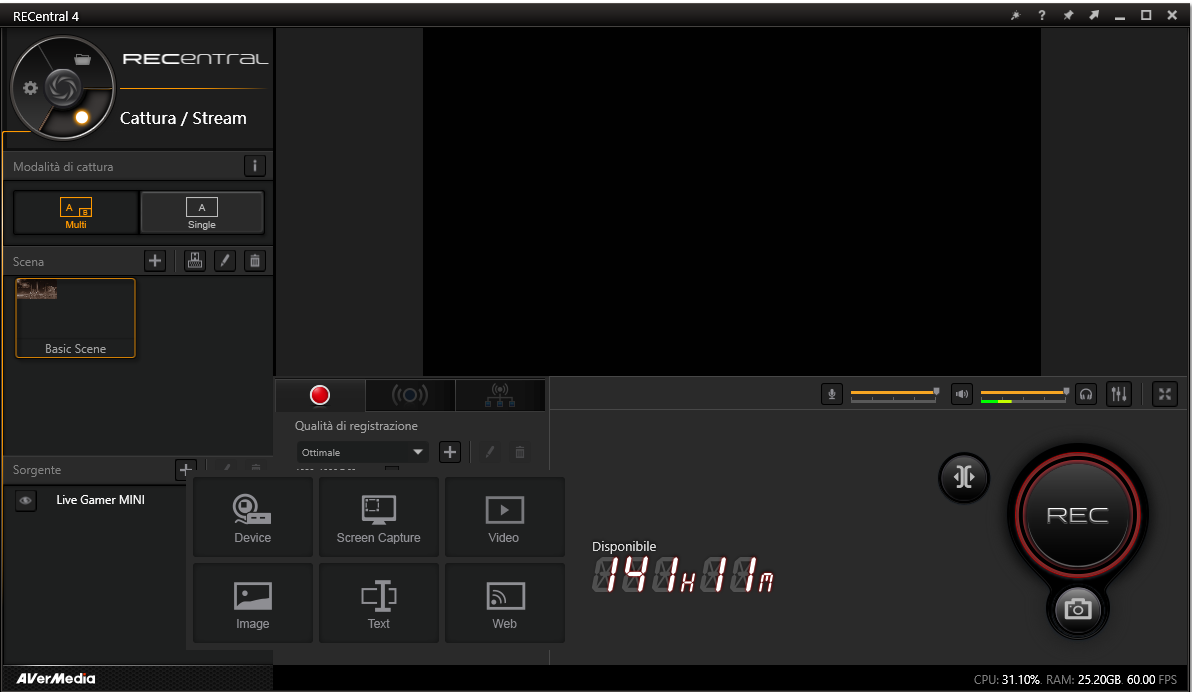The image size is (1192, 692).
Task: Add a Screen Capture source
Action: 379,517
